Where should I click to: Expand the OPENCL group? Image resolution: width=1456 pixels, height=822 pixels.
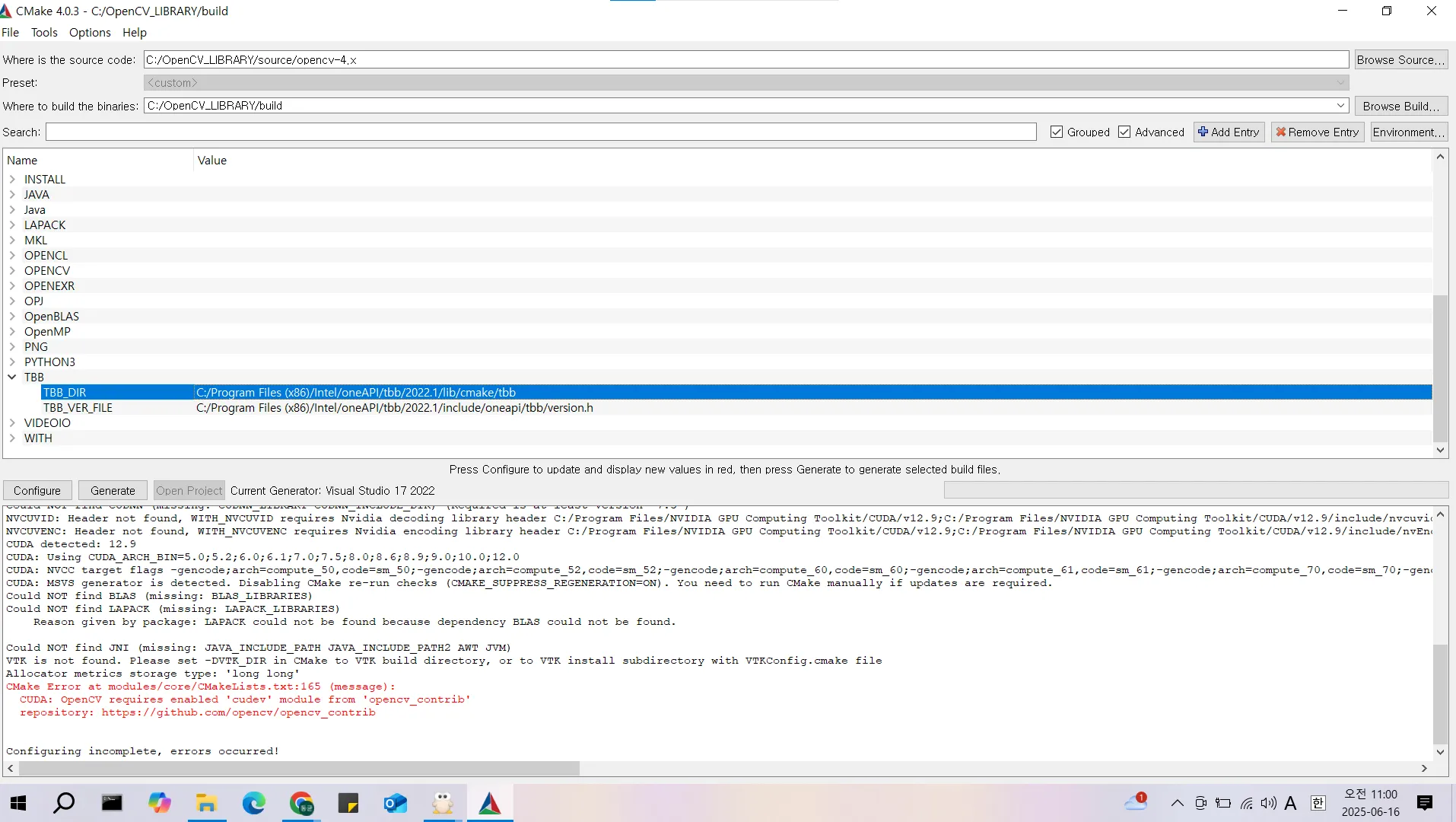tap(12, 255)
